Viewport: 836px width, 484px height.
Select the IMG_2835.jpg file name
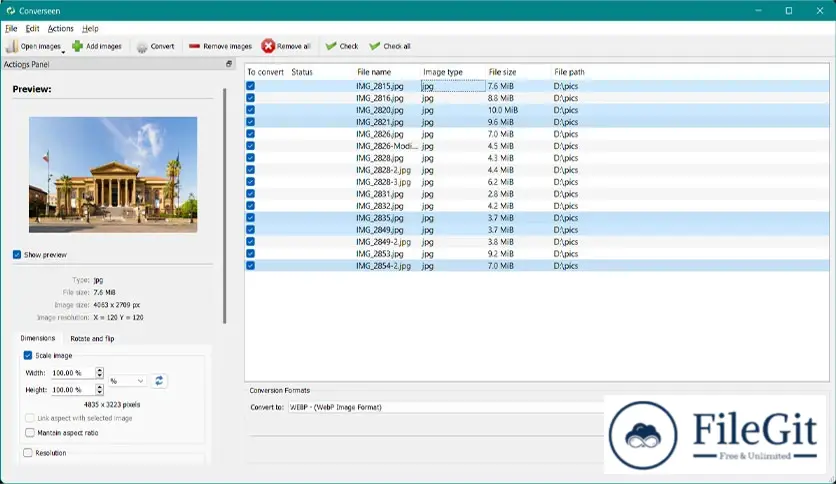click(380, 218)
